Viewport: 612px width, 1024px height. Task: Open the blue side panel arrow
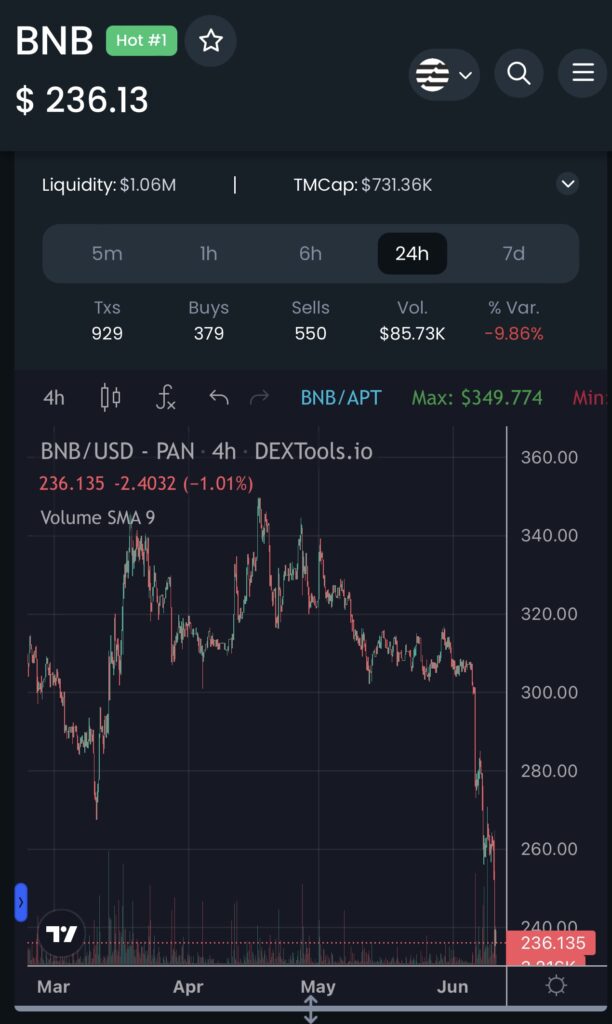click(20, 901)
